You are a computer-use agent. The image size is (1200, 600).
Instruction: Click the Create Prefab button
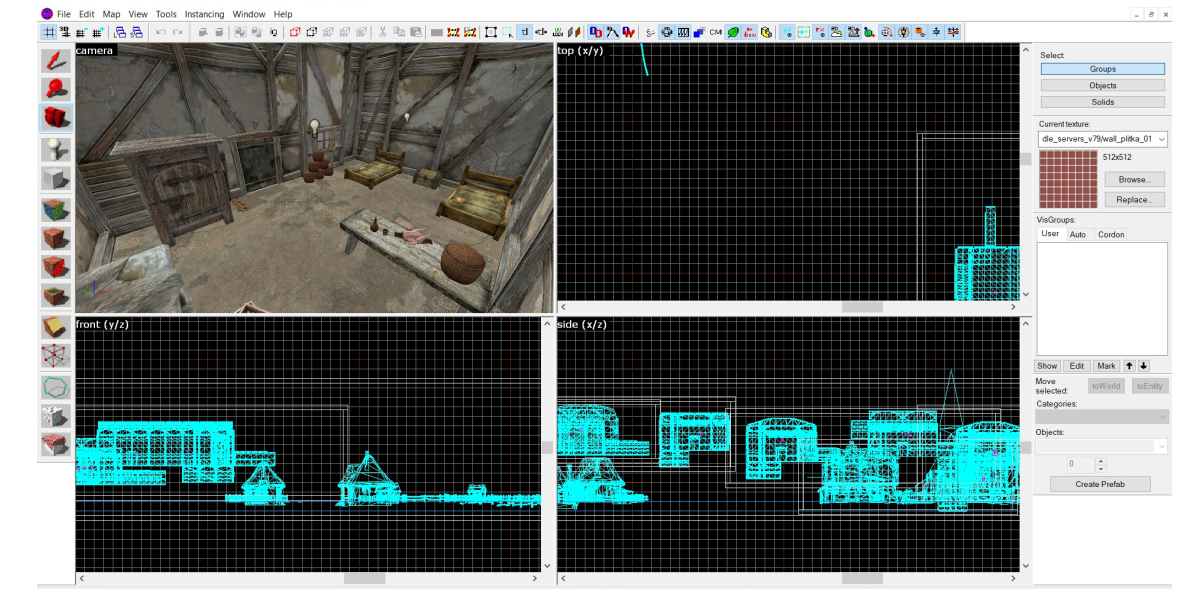[1100, 484]
